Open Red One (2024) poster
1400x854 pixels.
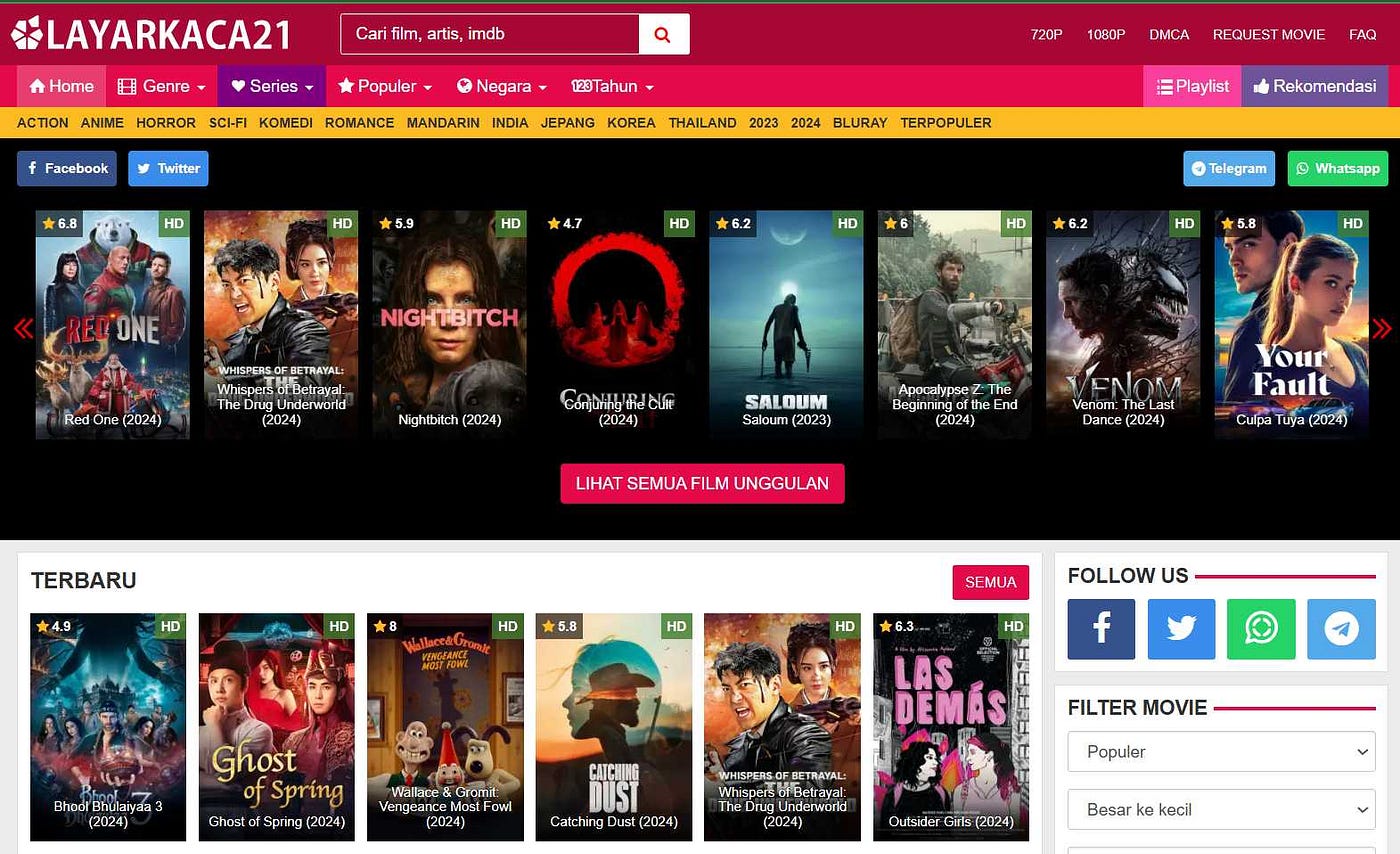(x=113, y=325)
